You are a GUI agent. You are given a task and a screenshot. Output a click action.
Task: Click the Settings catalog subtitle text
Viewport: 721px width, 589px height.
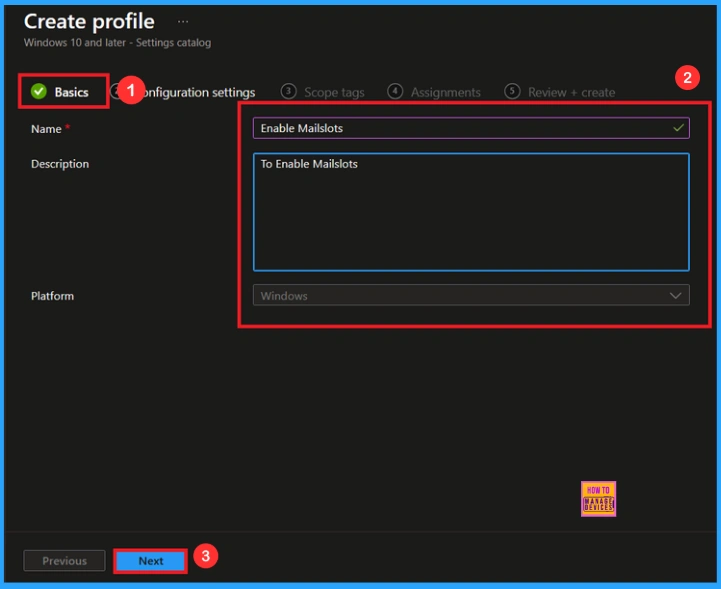[117, 43]
